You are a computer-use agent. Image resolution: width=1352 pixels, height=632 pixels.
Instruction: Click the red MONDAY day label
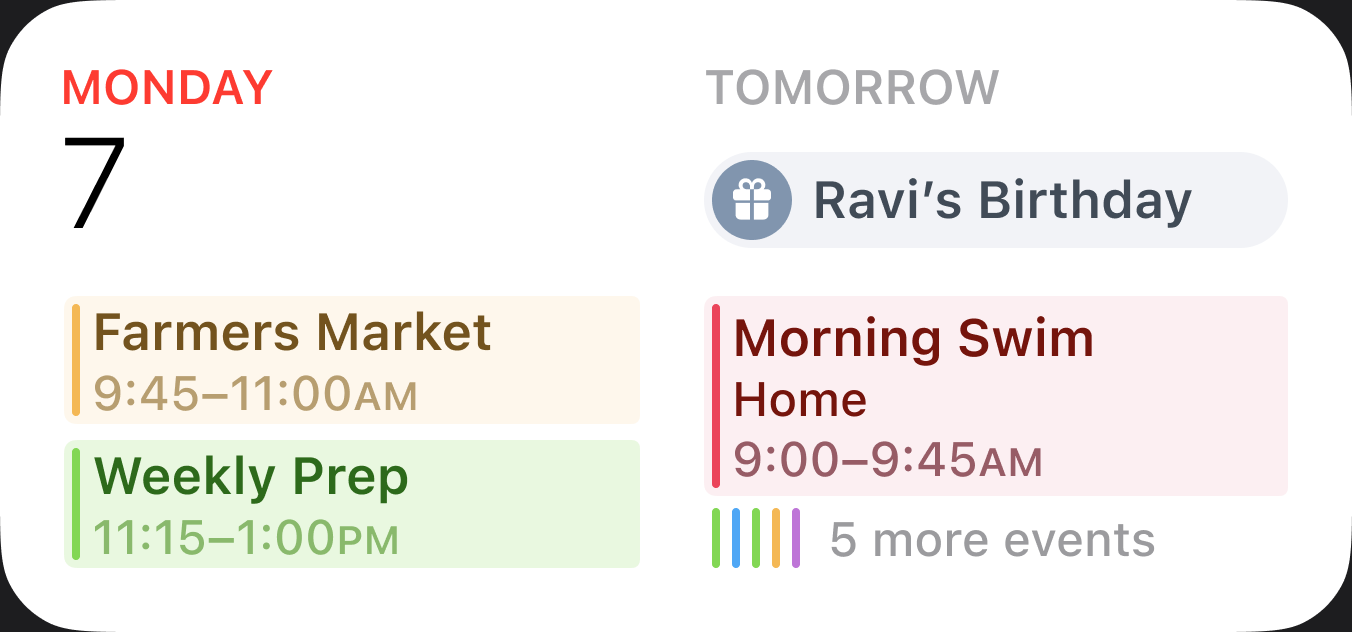tap(167, 88)
